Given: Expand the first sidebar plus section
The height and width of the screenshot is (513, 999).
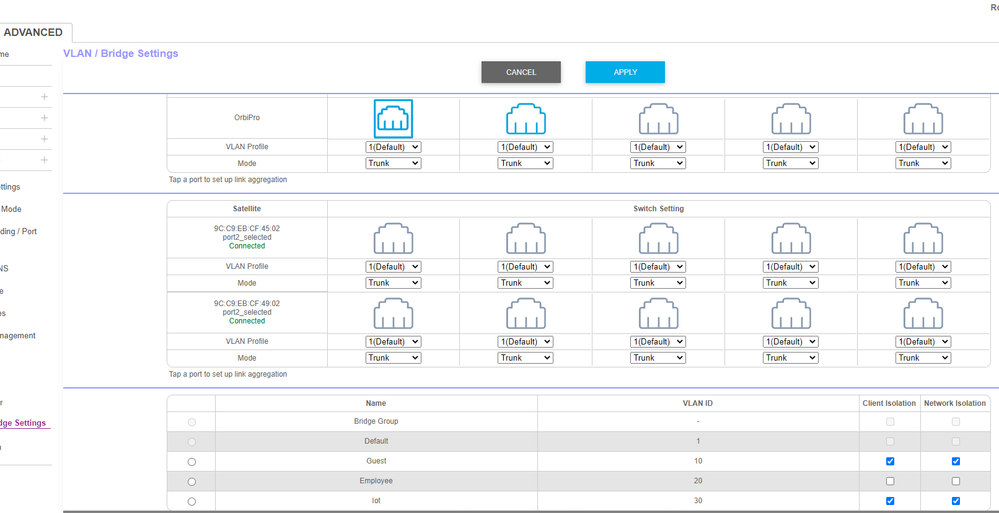Looking at the screenshot, I should tap(44, 97).
